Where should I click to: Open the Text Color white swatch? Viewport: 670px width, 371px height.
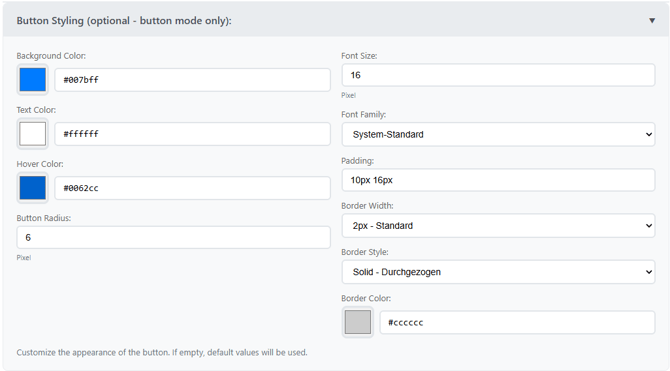tap(32, 134)
